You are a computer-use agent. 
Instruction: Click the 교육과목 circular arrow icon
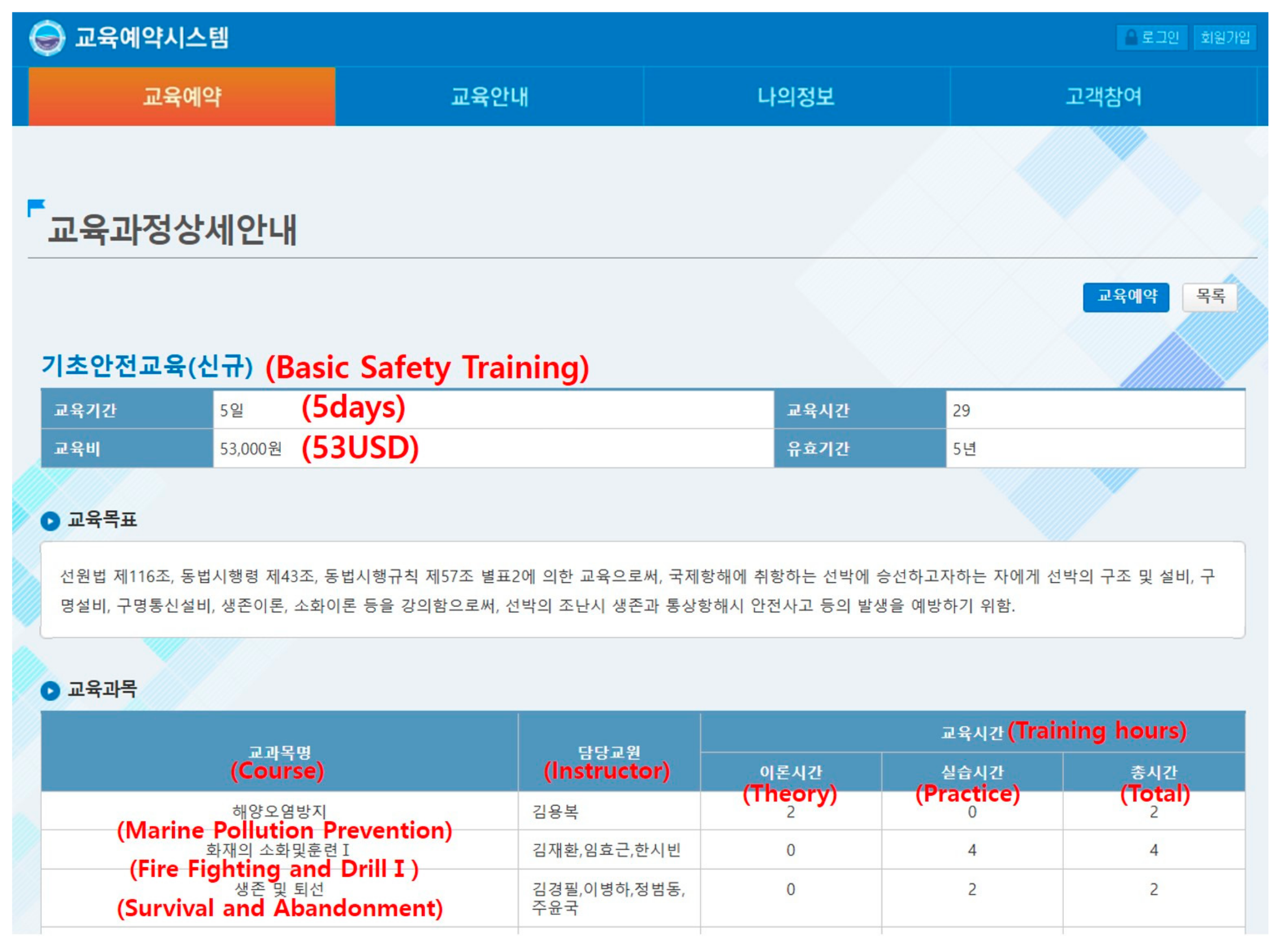tap(50, 690)
